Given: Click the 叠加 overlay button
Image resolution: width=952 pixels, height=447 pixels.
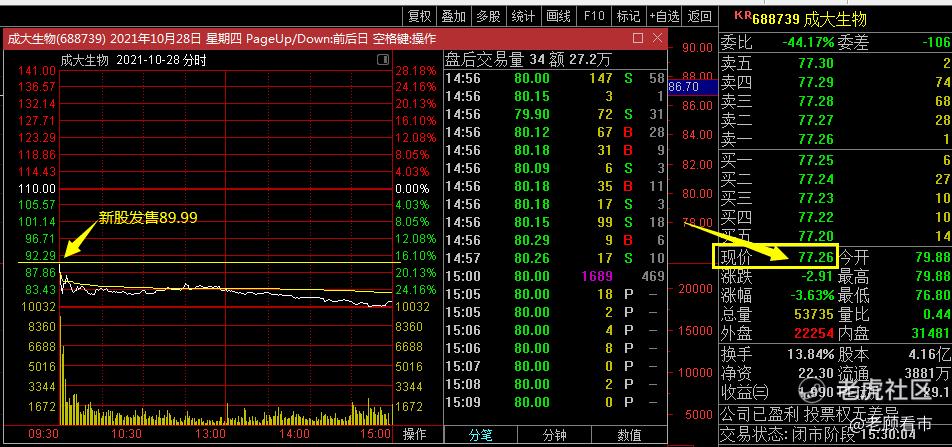Looking at the screenshot, I should [x=454, y=16].
